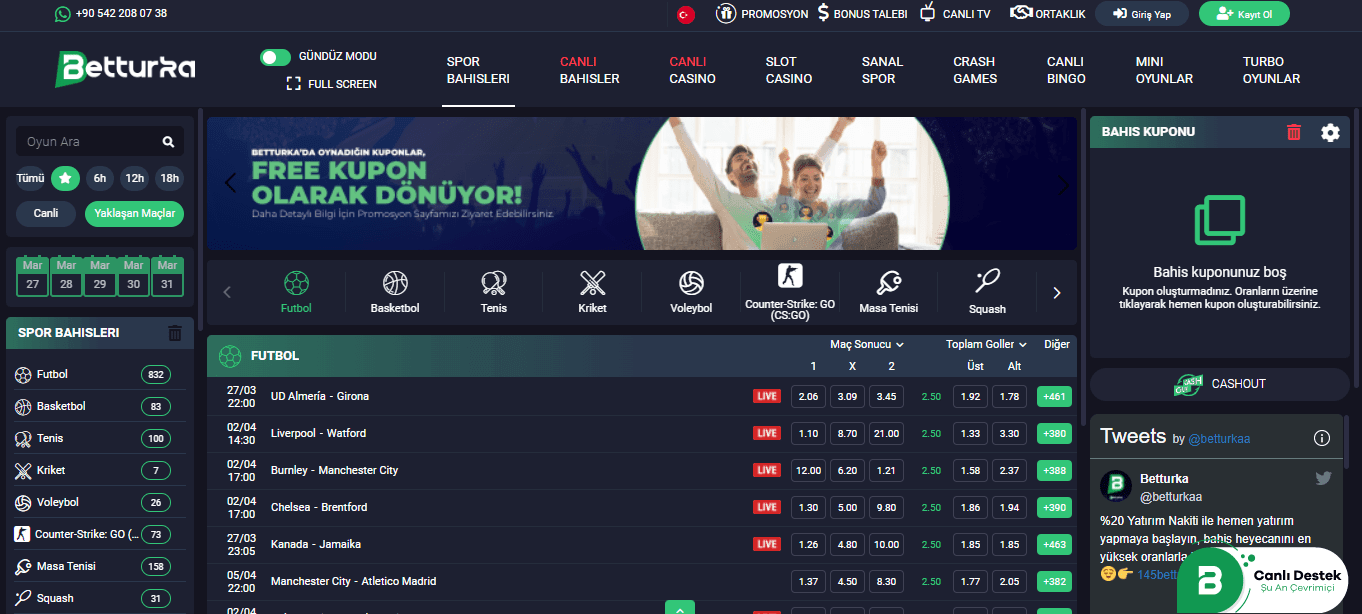Click the Full Screen icon

(293, 84)
